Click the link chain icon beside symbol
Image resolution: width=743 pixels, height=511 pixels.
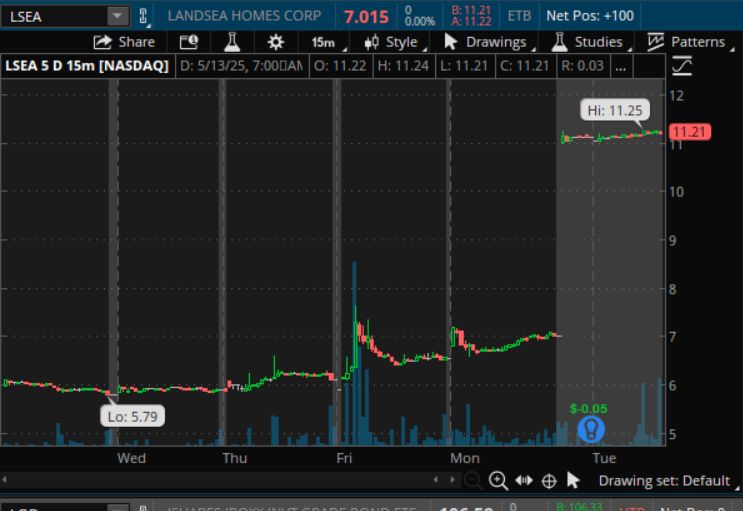(143, 16)
